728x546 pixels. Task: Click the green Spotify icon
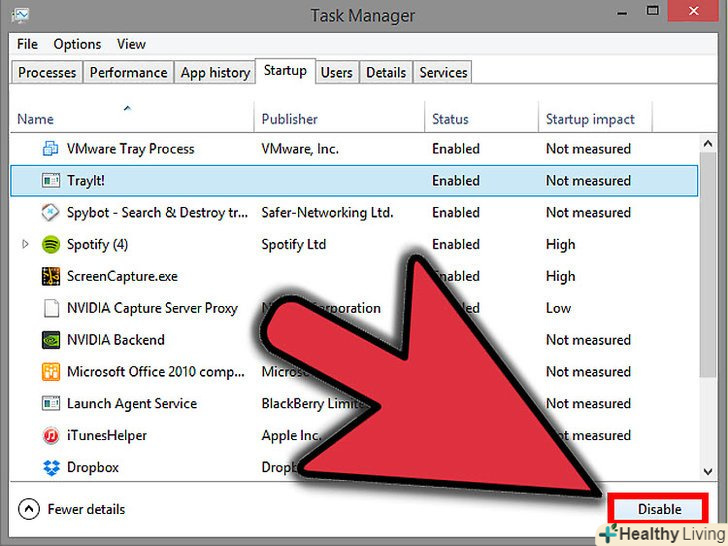pos(51,244)
